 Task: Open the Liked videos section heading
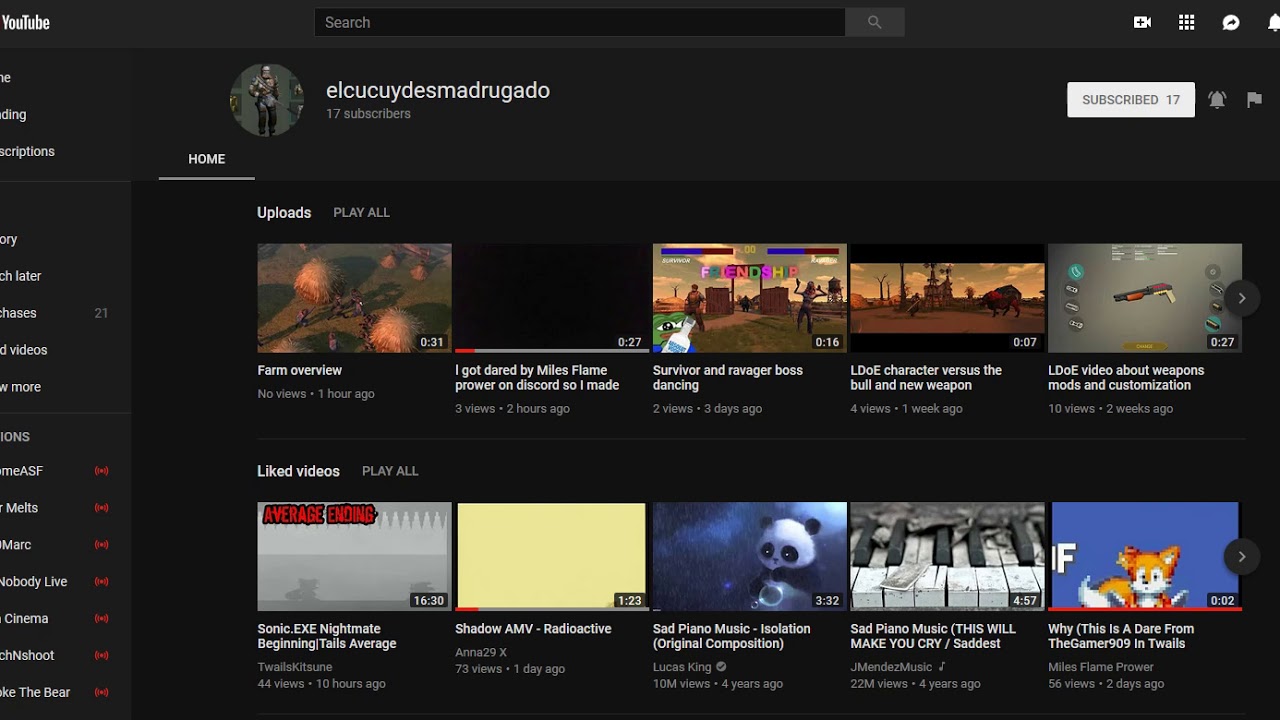tap(298, 471)
